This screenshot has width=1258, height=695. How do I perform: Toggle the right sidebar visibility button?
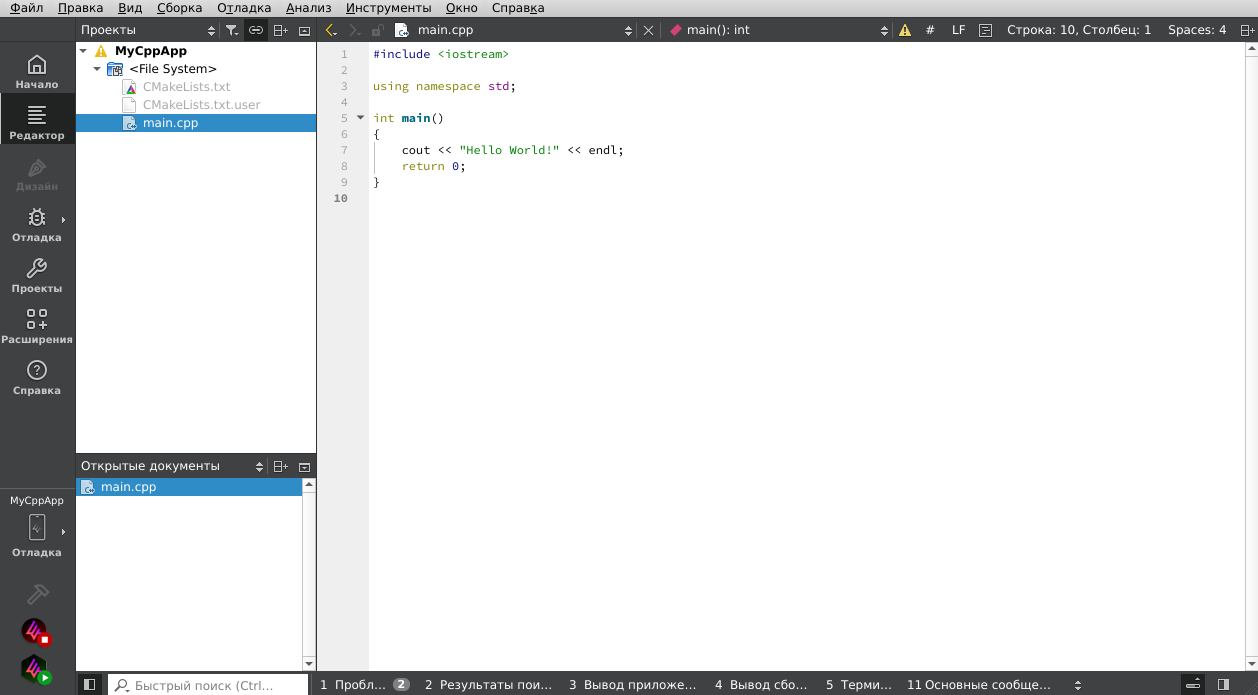(x=1224, y=685)
